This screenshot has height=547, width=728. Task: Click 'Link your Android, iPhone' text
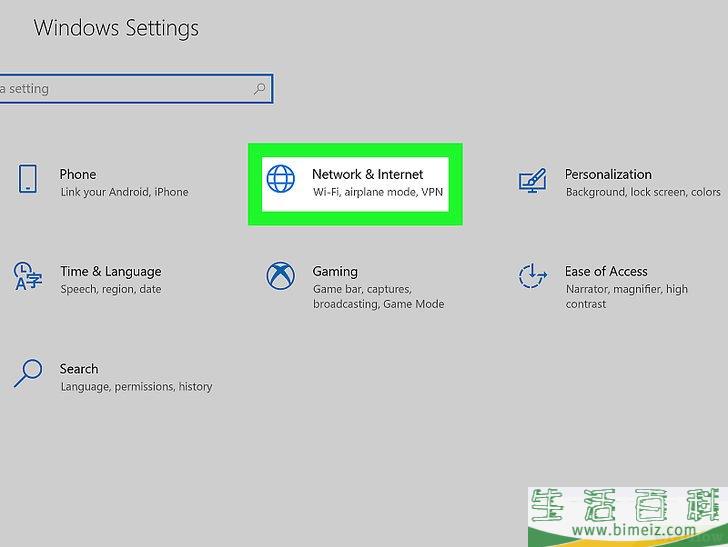(124, 192)
